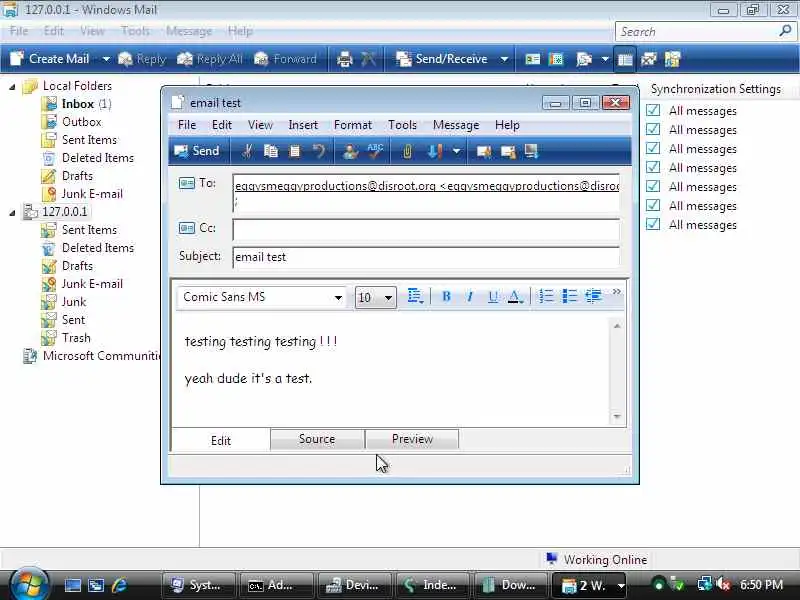Viewport: 800px width, 600px height.
Task: Toggle the first All messages checkbox
Action: 653,110
